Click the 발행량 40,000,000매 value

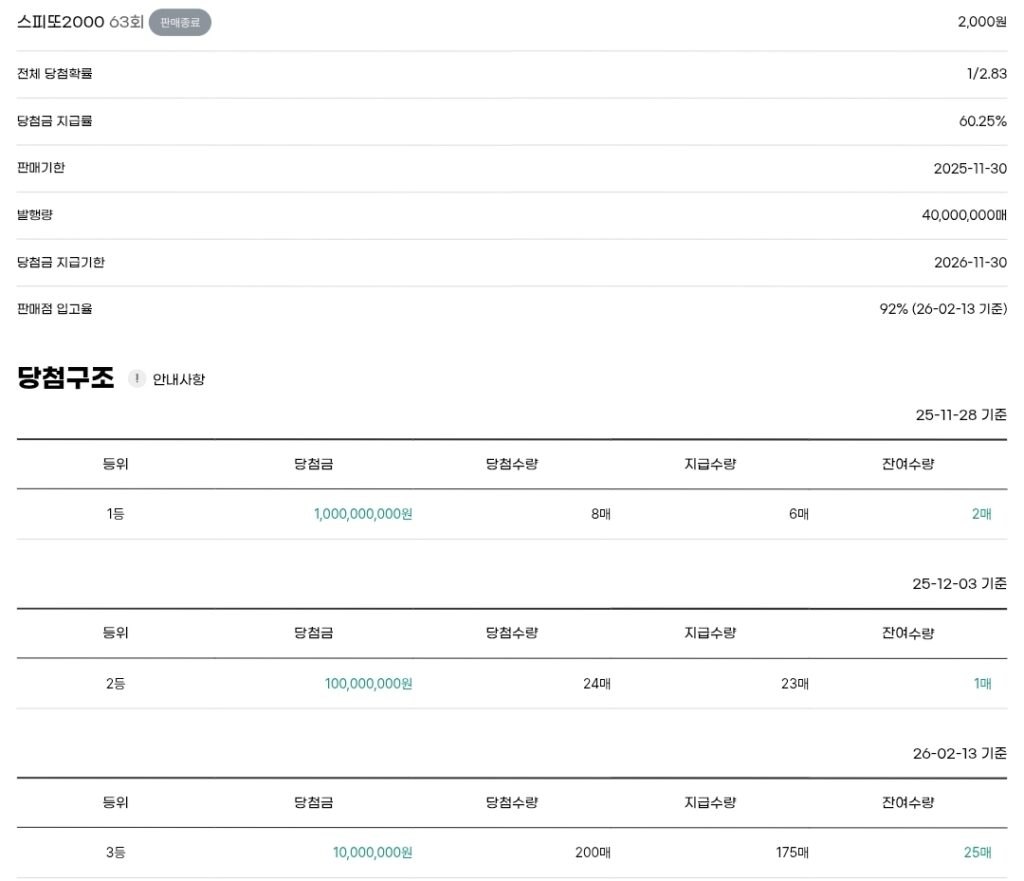pyautogui.click(x=964, y=215)
